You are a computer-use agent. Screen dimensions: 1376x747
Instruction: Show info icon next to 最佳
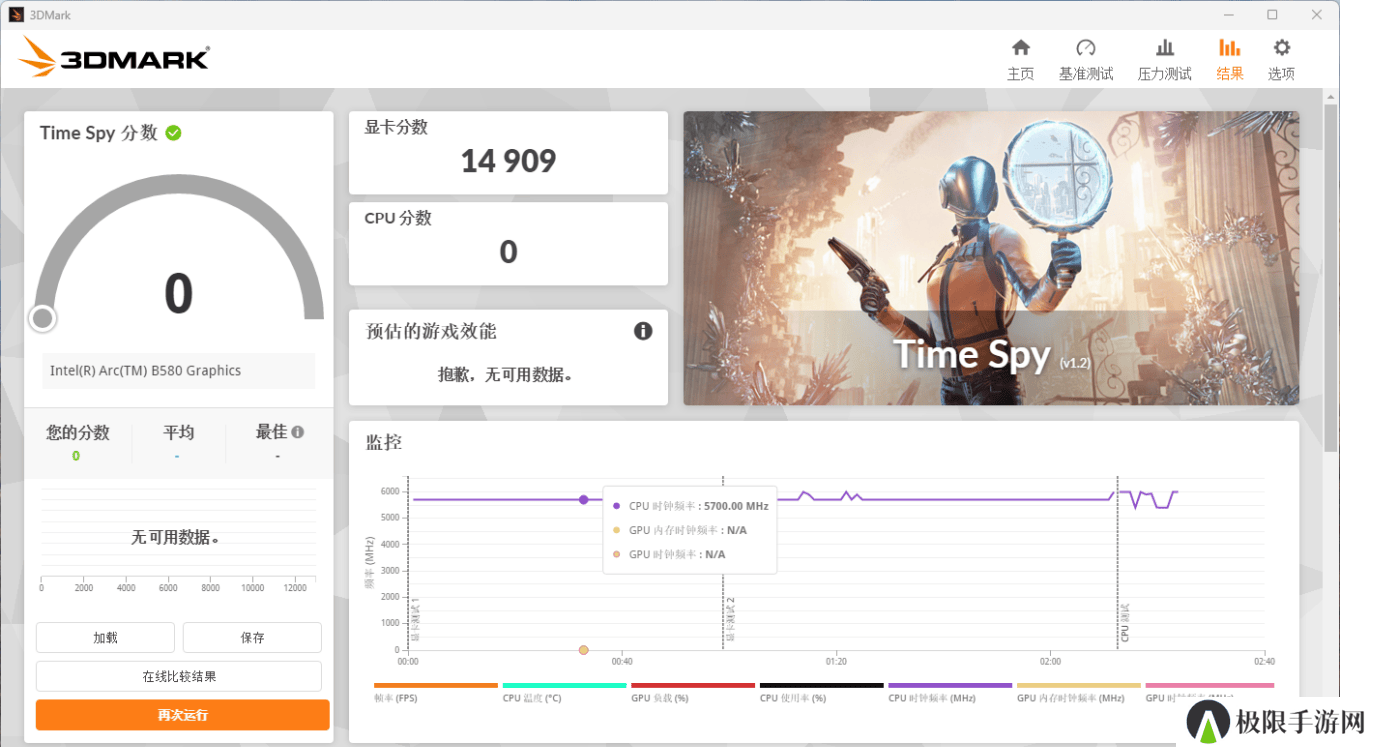tap(298, 432)
